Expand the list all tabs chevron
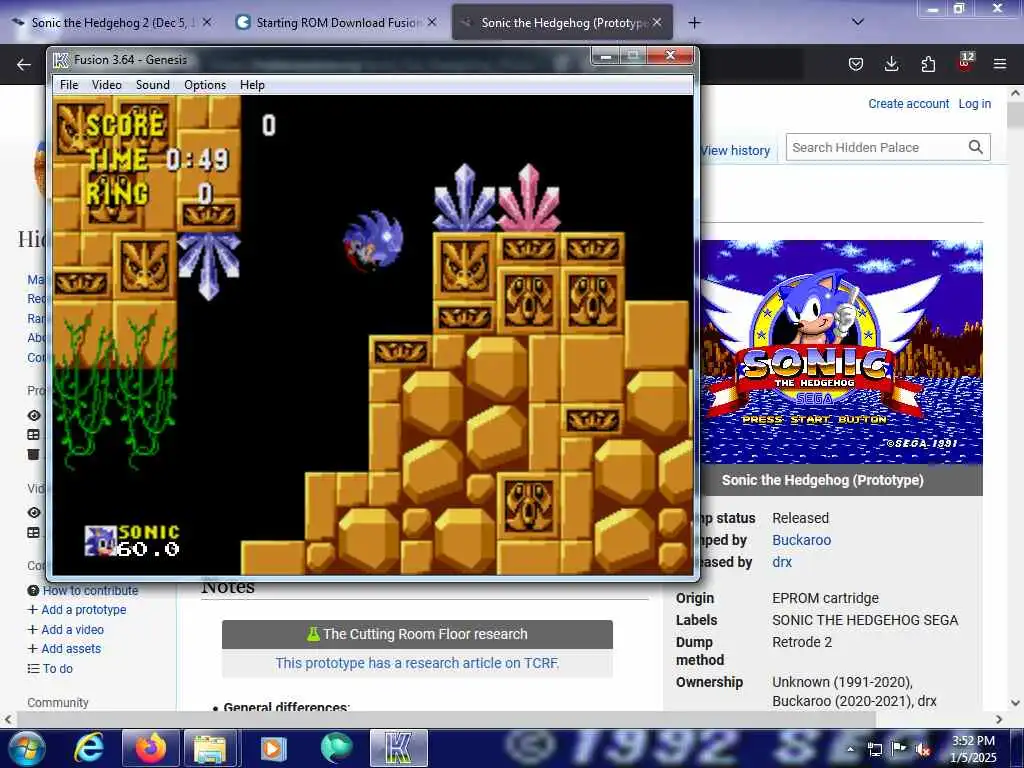Image resolution: width=1024 pixels, height=768 pixels. pos(858,22)
